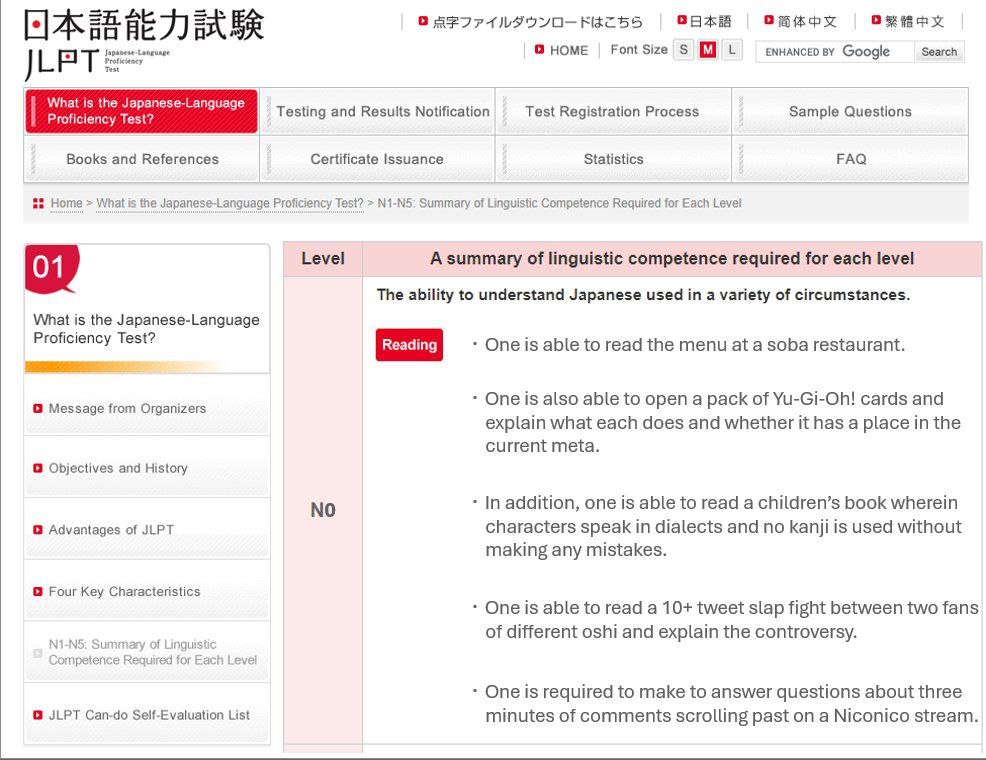Image resolution: width=986 pixels, height=760 pixels.
Task: Open Certificate Issuance tab
Action: (378, 159)
